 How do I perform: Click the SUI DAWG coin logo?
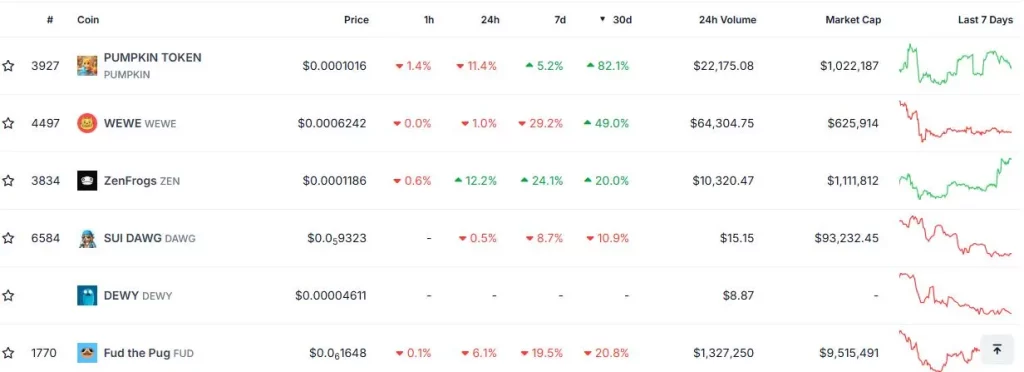(x=87, y=238)
